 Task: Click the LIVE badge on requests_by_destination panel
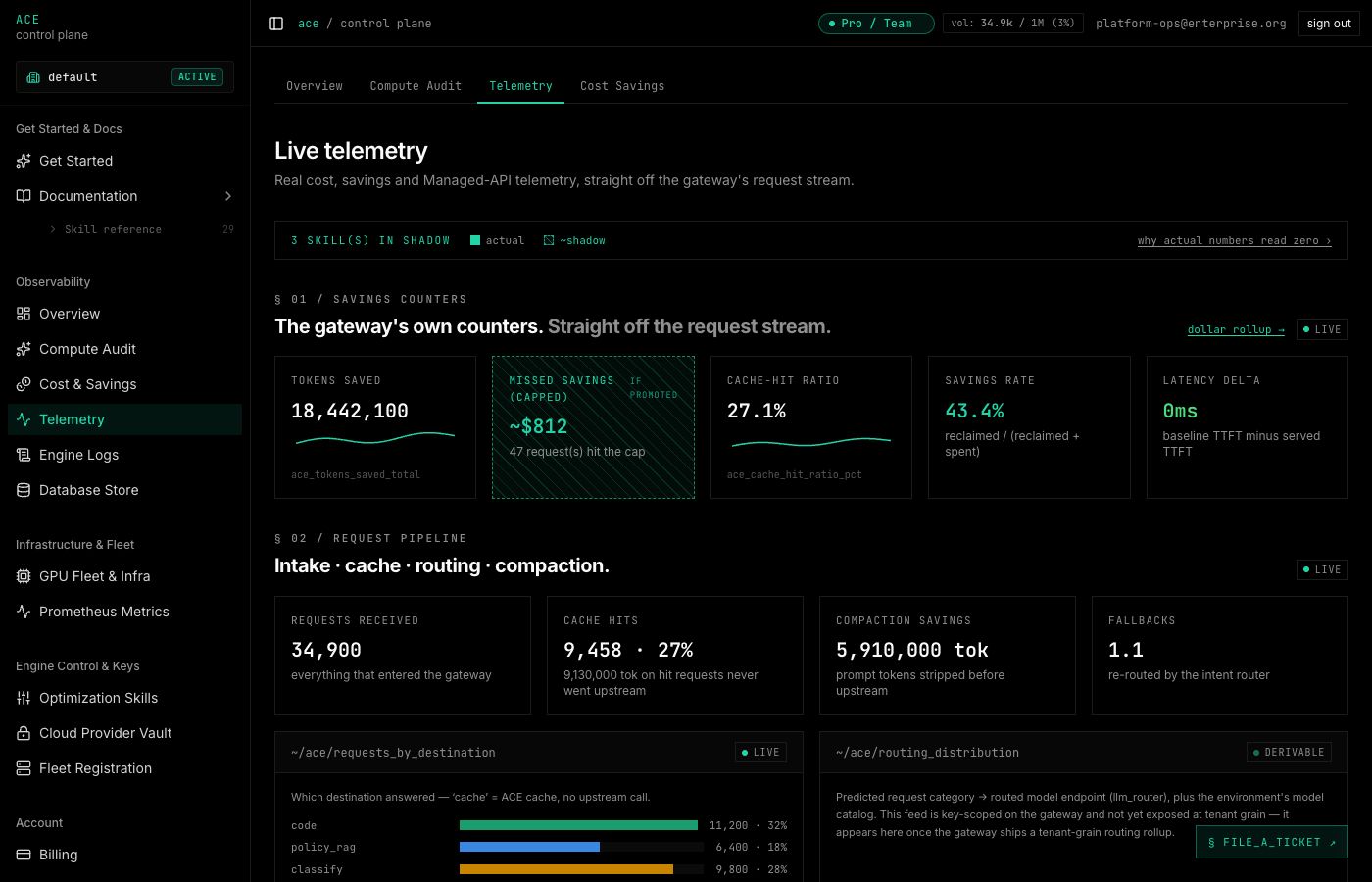coord(760,752)
